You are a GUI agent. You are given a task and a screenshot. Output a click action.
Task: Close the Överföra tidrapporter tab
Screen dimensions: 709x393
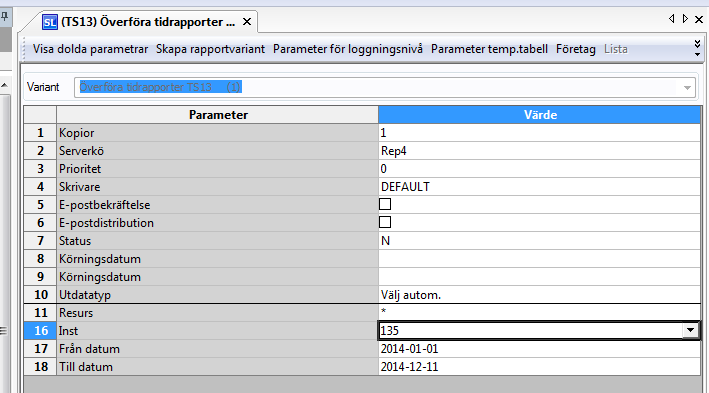click(247, 22)
